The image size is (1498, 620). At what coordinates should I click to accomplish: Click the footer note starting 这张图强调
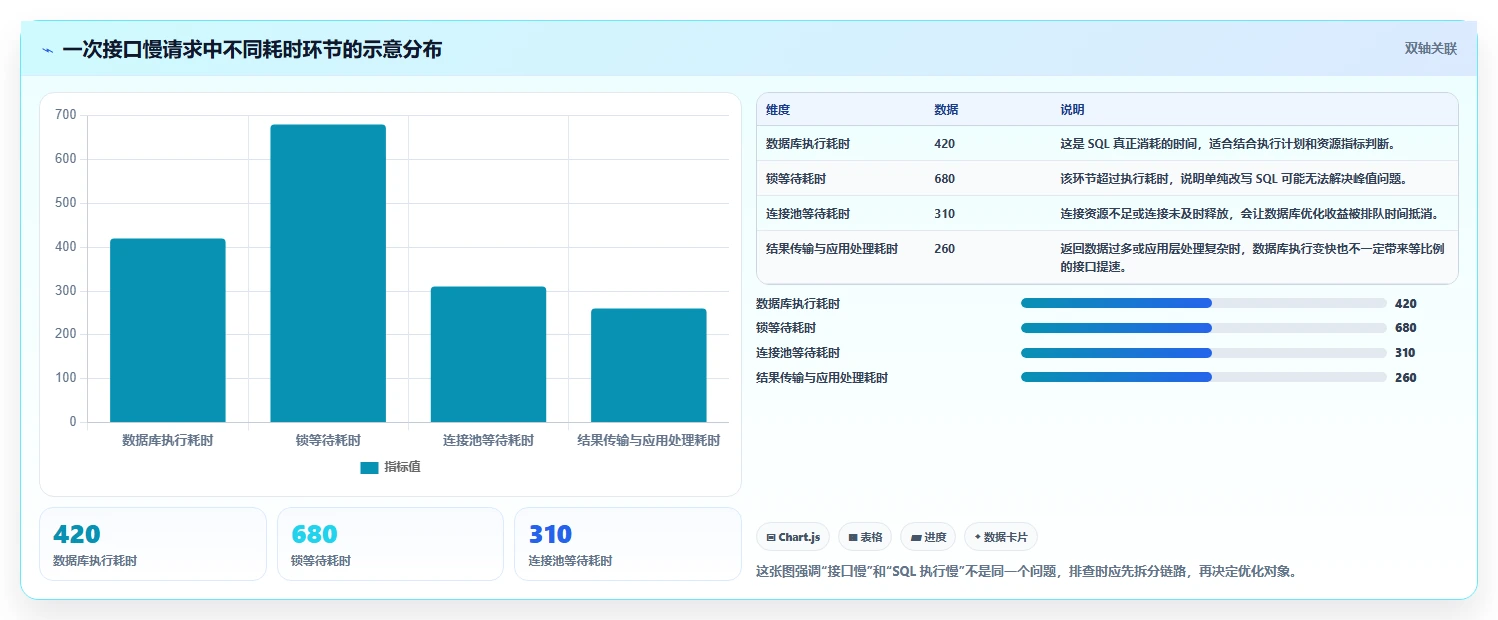(x=1027, y=572)
